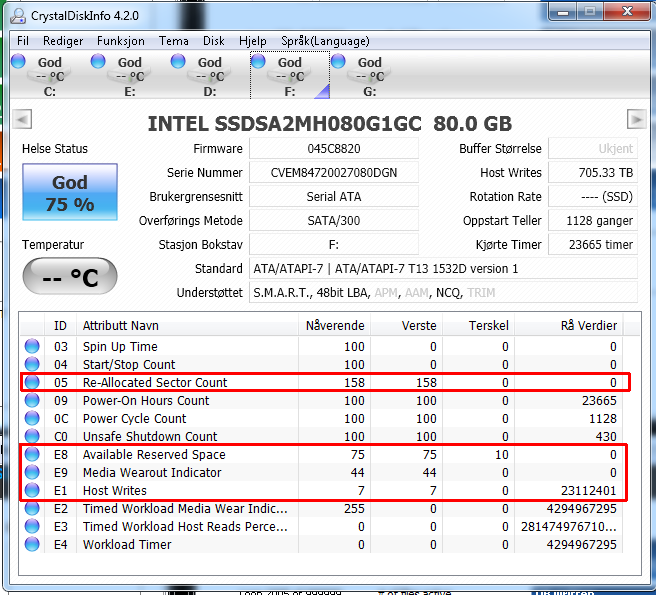This screenshot has width=656, height=595.
Task: Click status orb of Available Reserved Space row
Action: click(32, 454)
